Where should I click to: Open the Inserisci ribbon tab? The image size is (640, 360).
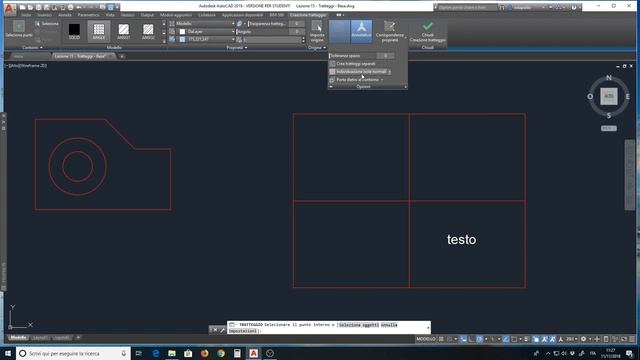coord(44,15)
